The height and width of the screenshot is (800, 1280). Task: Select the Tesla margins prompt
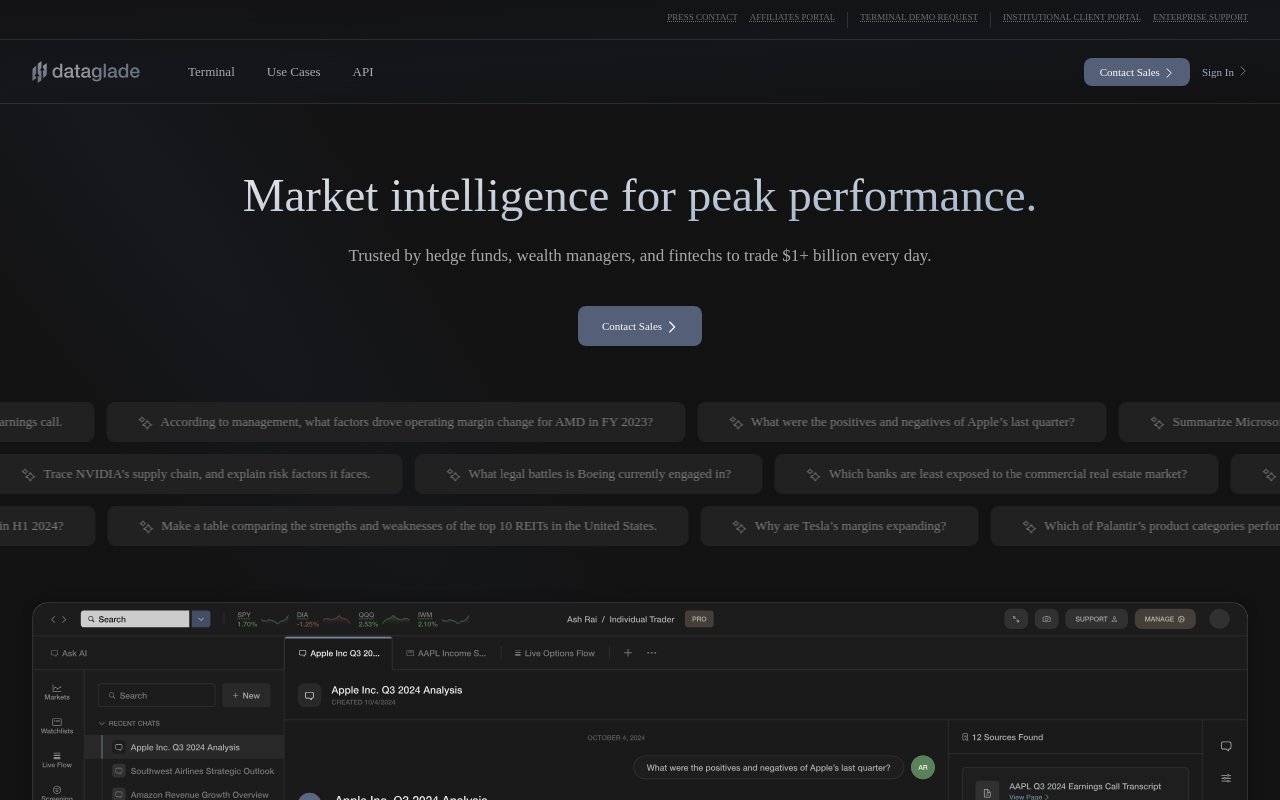click(x=839, y=526)
